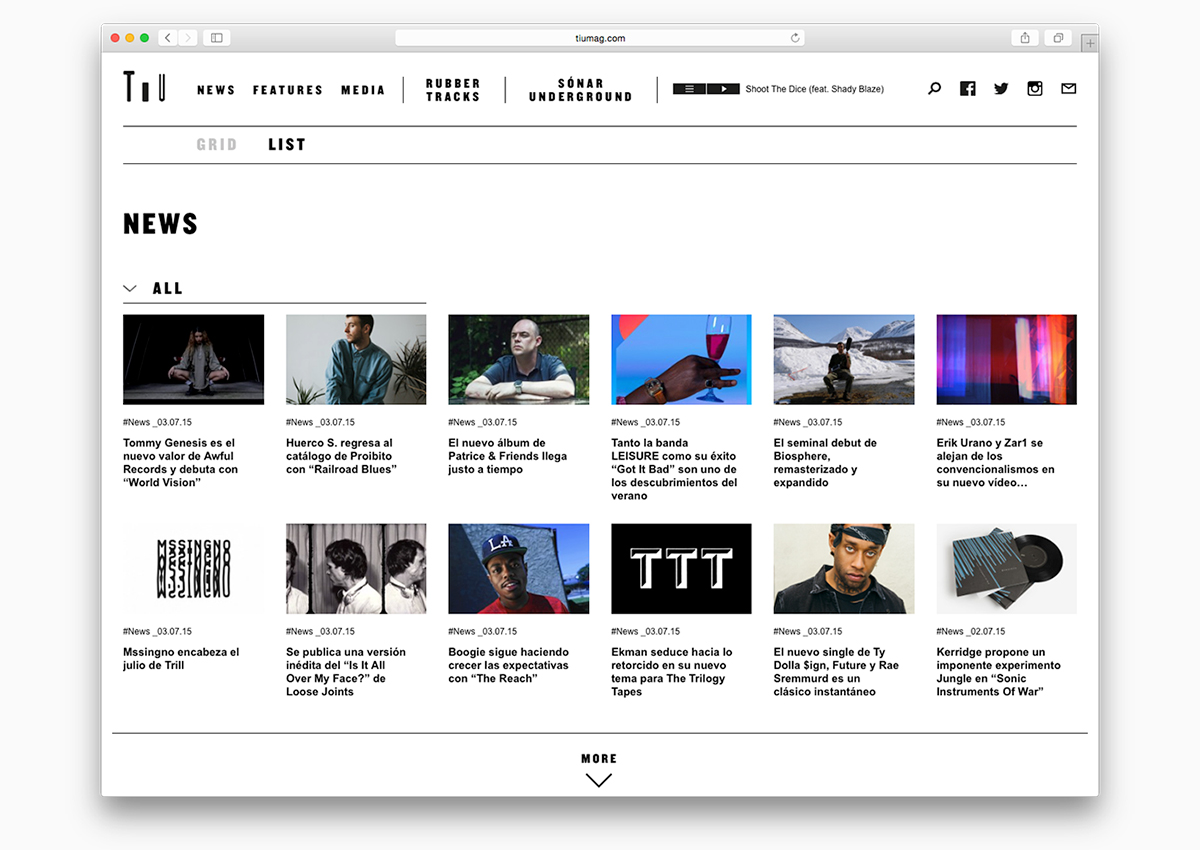Open the Tommy Genesis article headline
This screenshot has height=850, width=1200.
[180, 462]
